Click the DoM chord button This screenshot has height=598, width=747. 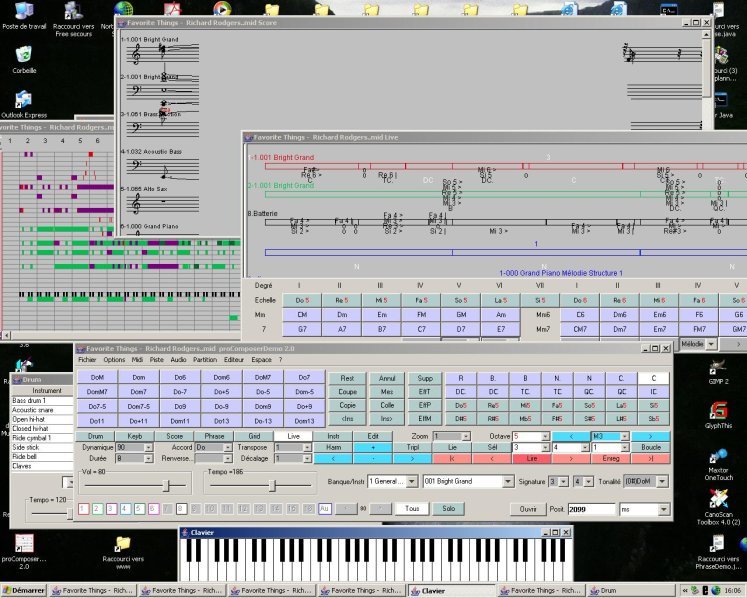click(x=97, y=377)
